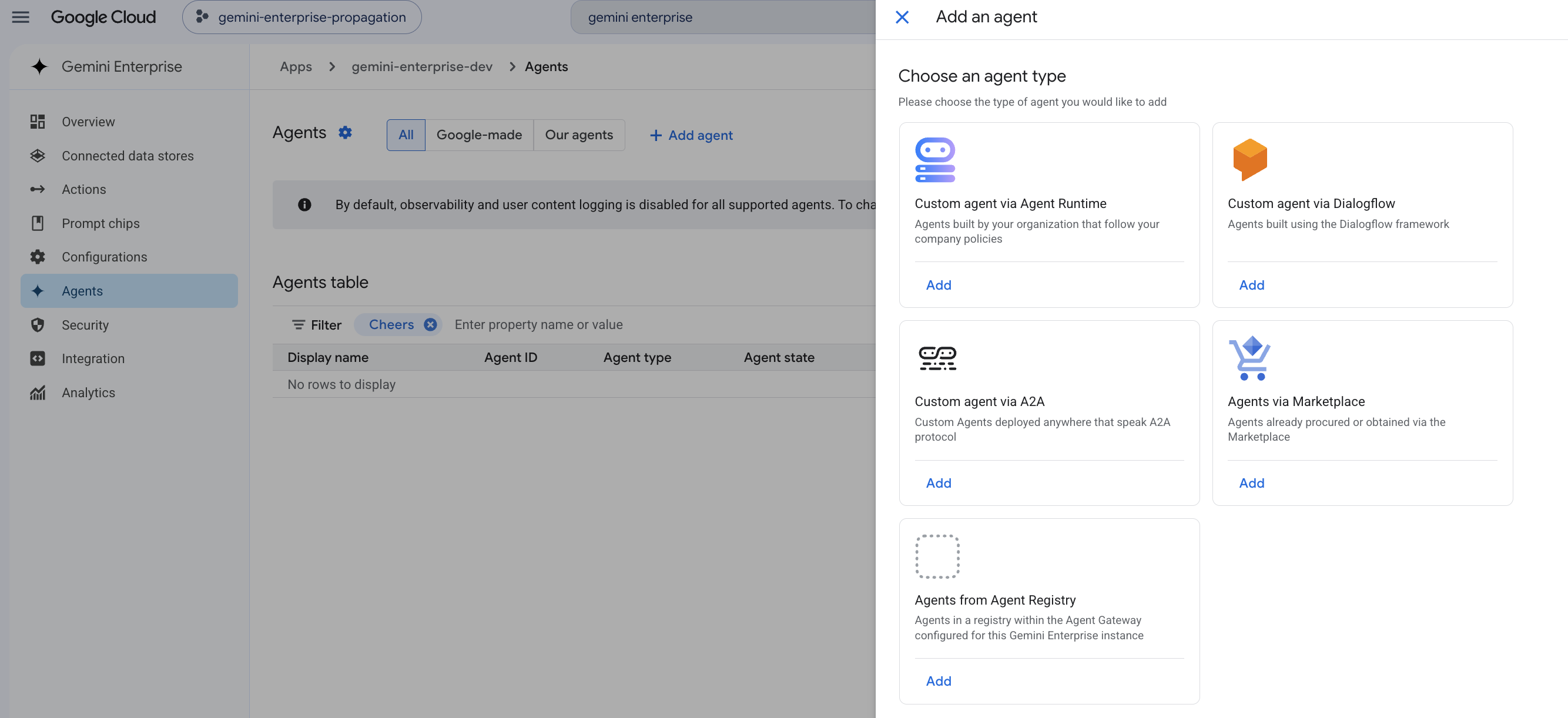Click the Agent state column header
Viewport: 1568px width, 718px height.
(x=779, y=357)
